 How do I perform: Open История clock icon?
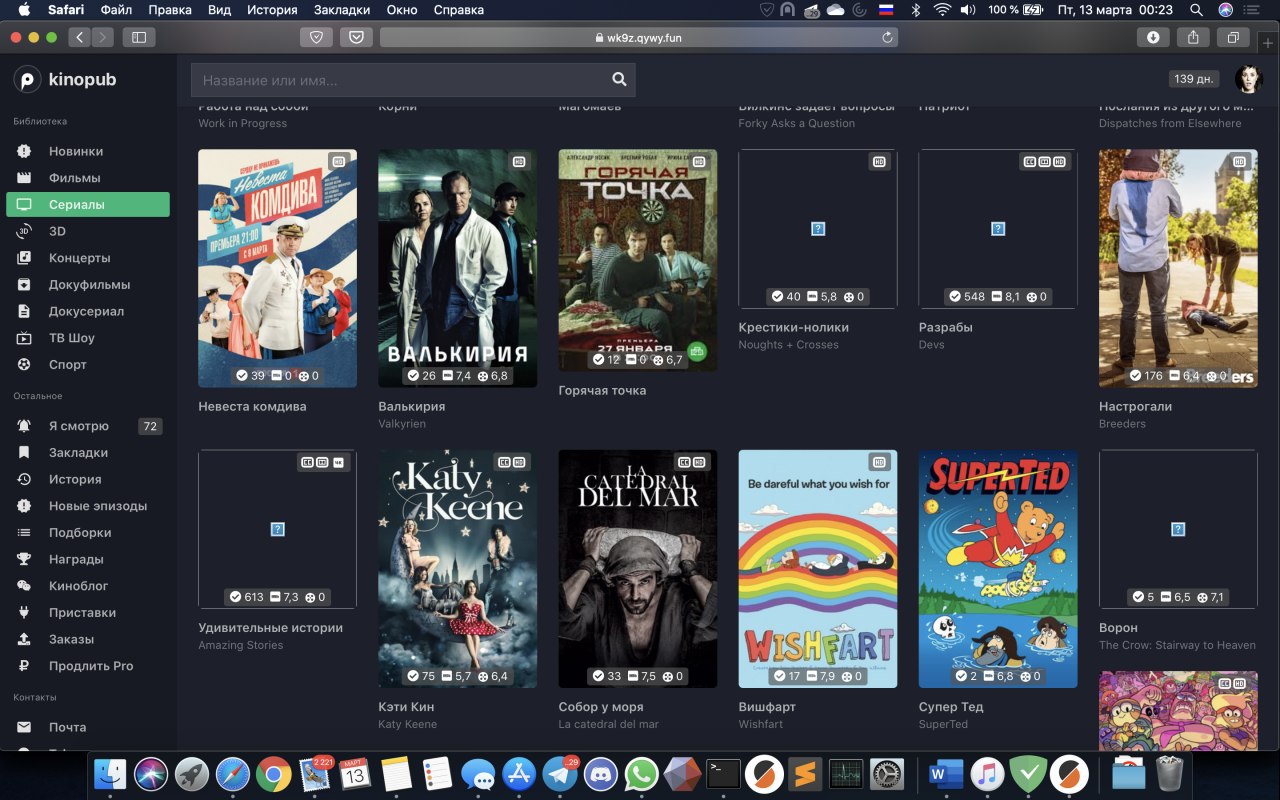point(25,479)
